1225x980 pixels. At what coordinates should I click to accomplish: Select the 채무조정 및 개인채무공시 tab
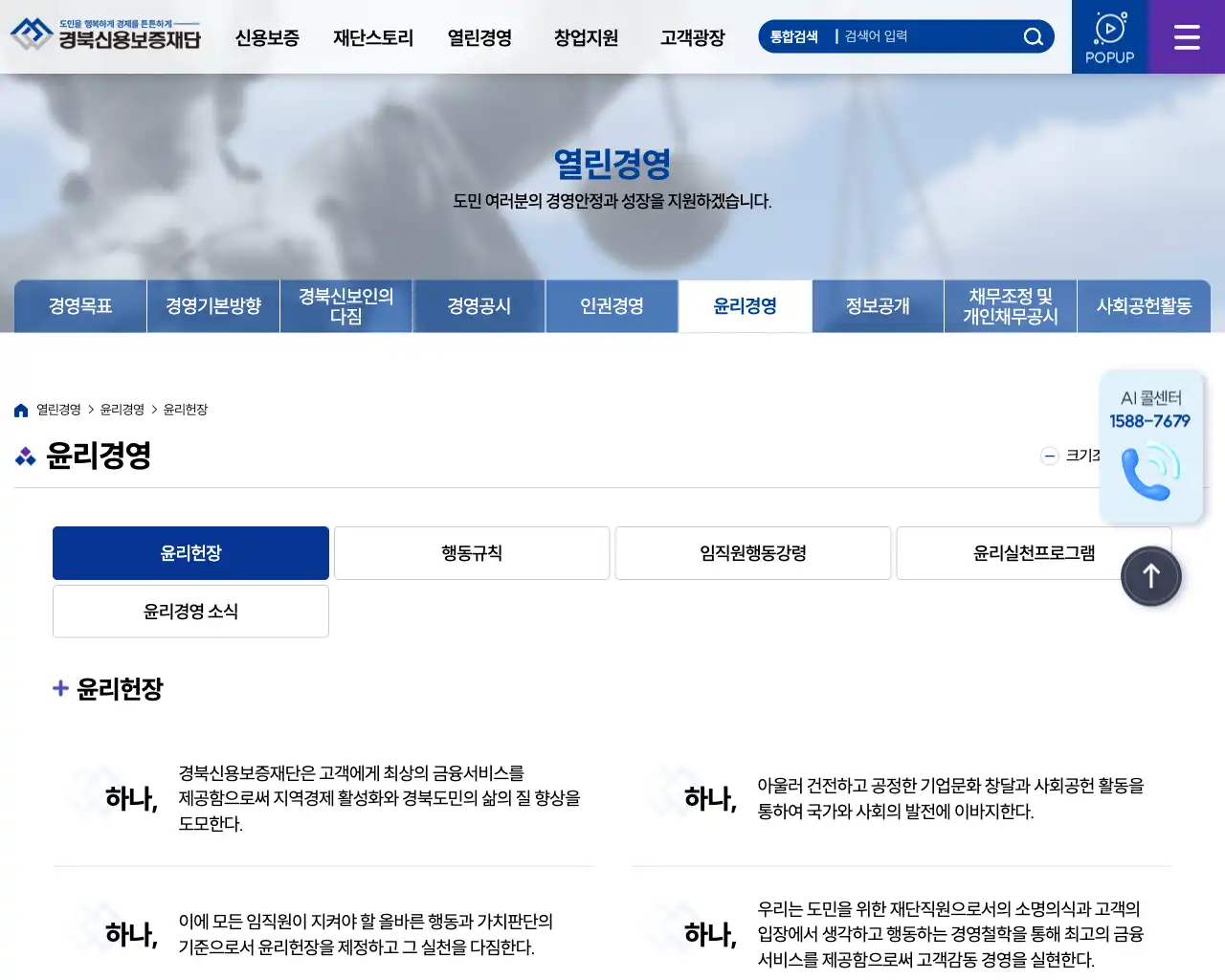pos(1011,306)
